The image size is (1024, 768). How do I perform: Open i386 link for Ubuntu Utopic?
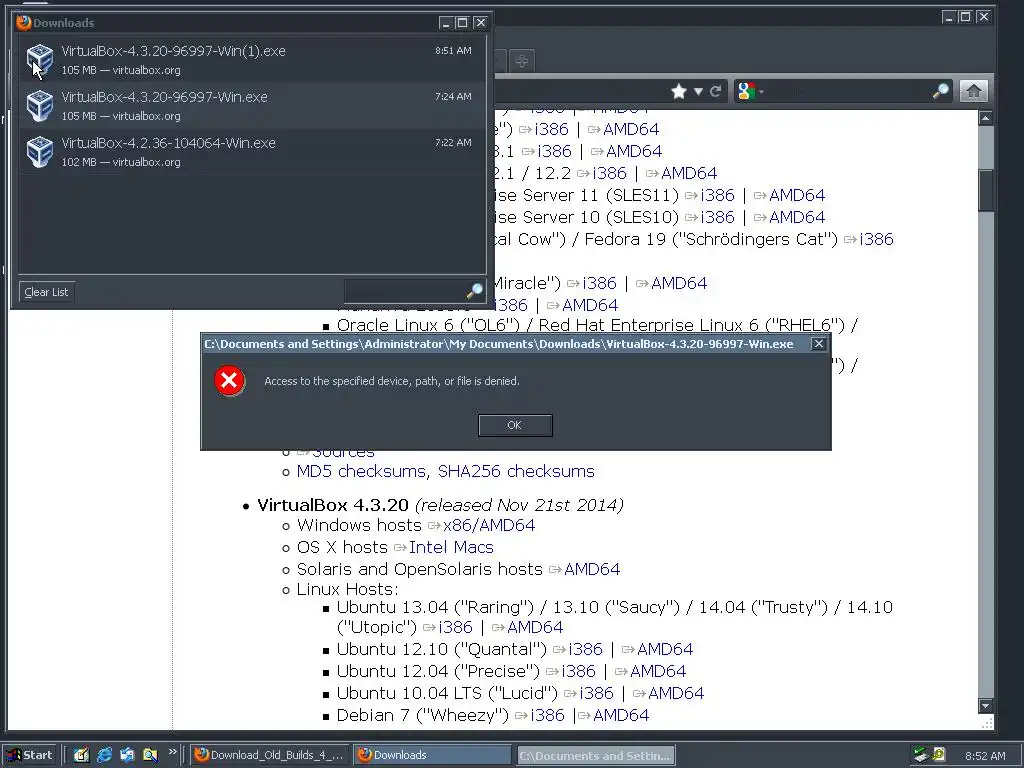click(455, 627)
